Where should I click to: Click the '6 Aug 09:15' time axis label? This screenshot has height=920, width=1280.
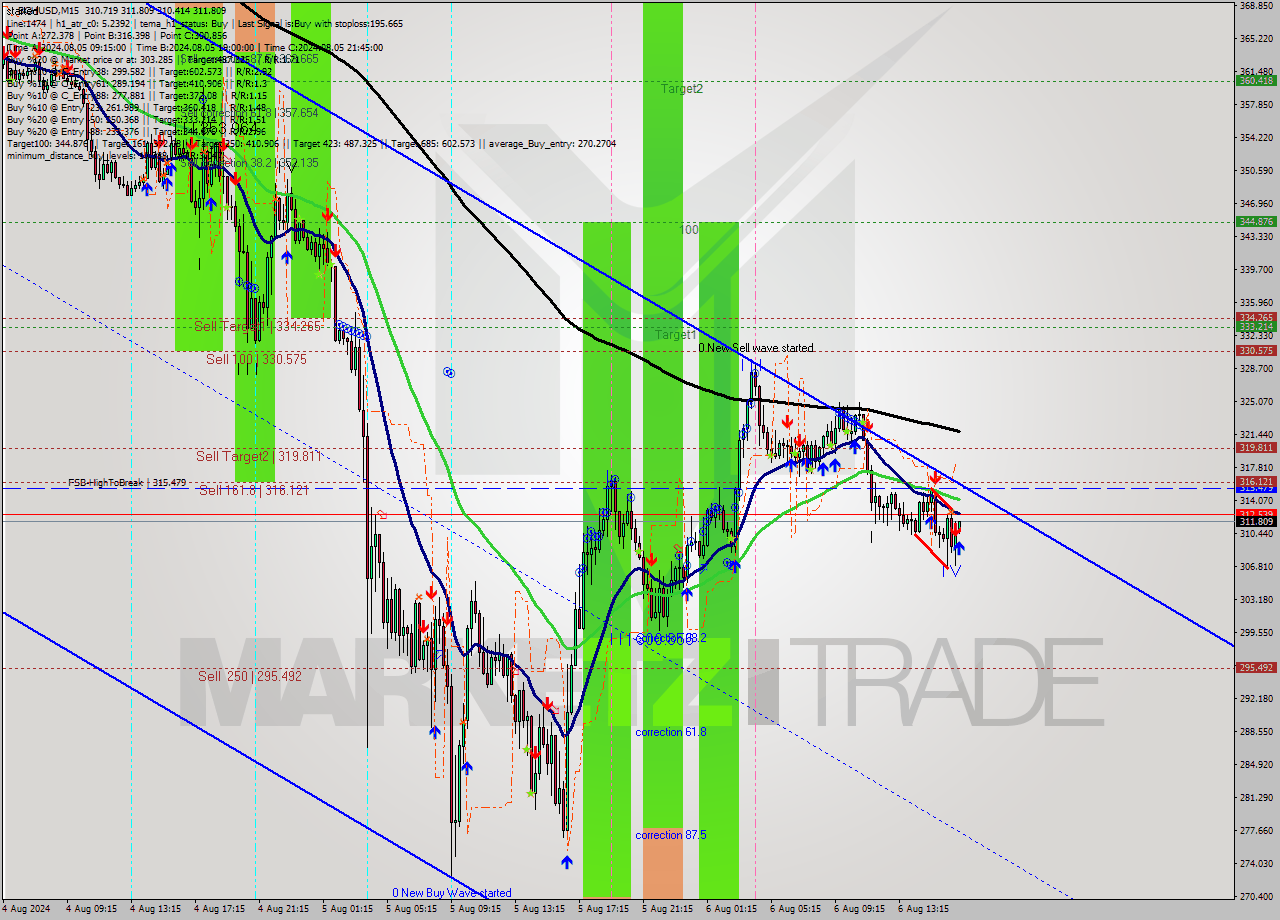pyautogui.click(x=859, y=909)
